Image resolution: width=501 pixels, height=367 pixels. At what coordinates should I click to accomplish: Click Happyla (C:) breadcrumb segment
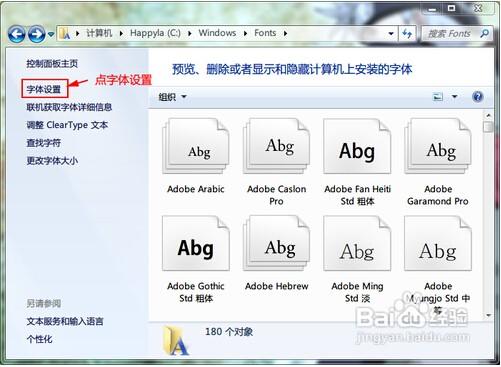click(x=155, y=33)
